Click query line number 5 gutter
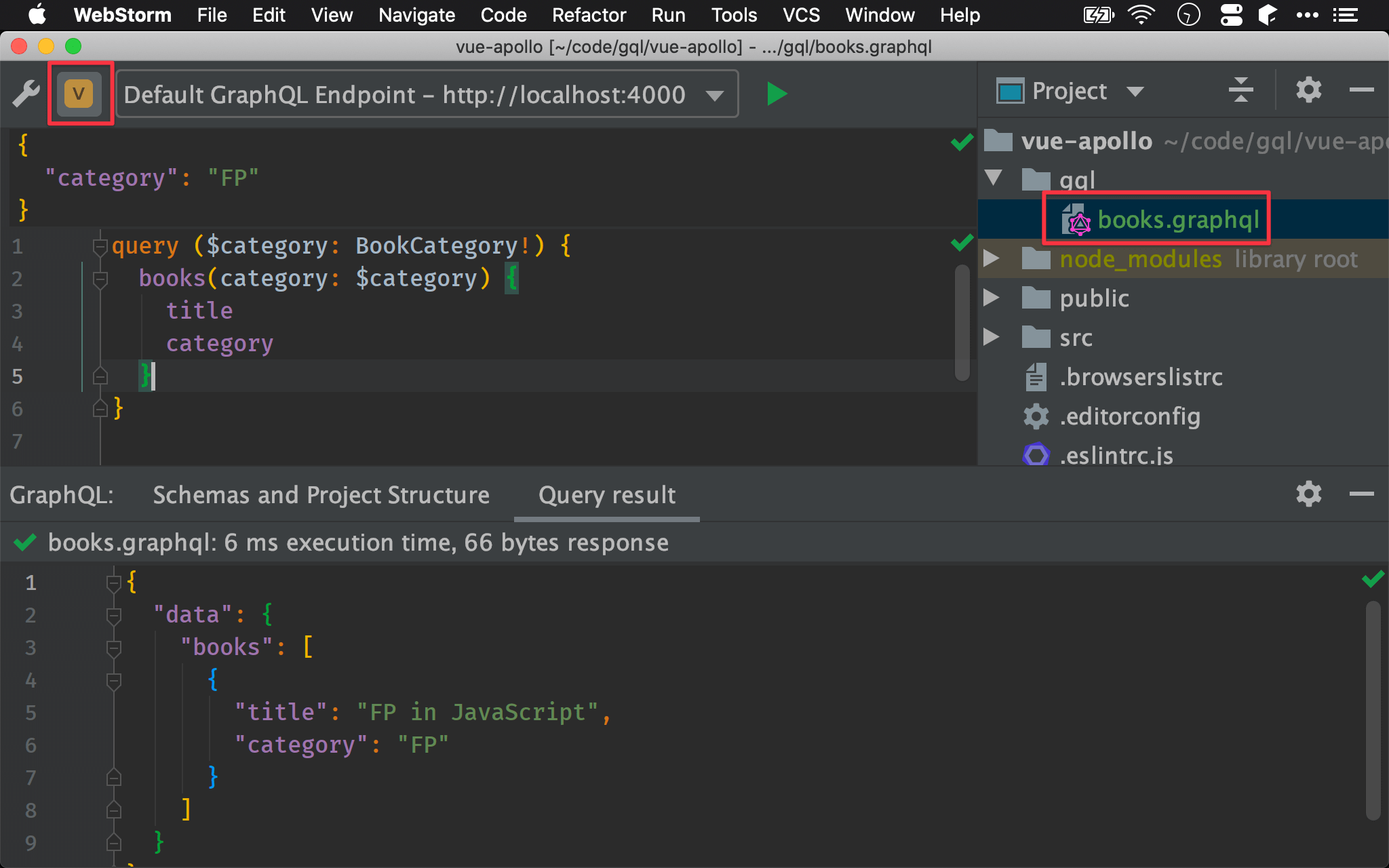The image size is (1389, 868). tap(18, 376)
